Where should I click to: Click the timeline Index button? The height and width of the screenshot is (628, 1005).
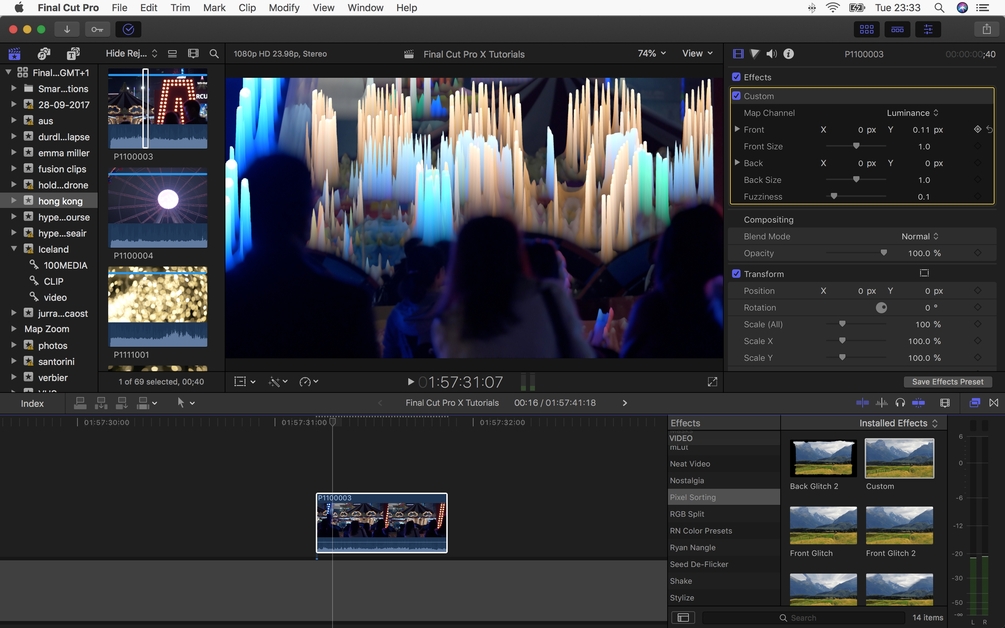[32, 403]
